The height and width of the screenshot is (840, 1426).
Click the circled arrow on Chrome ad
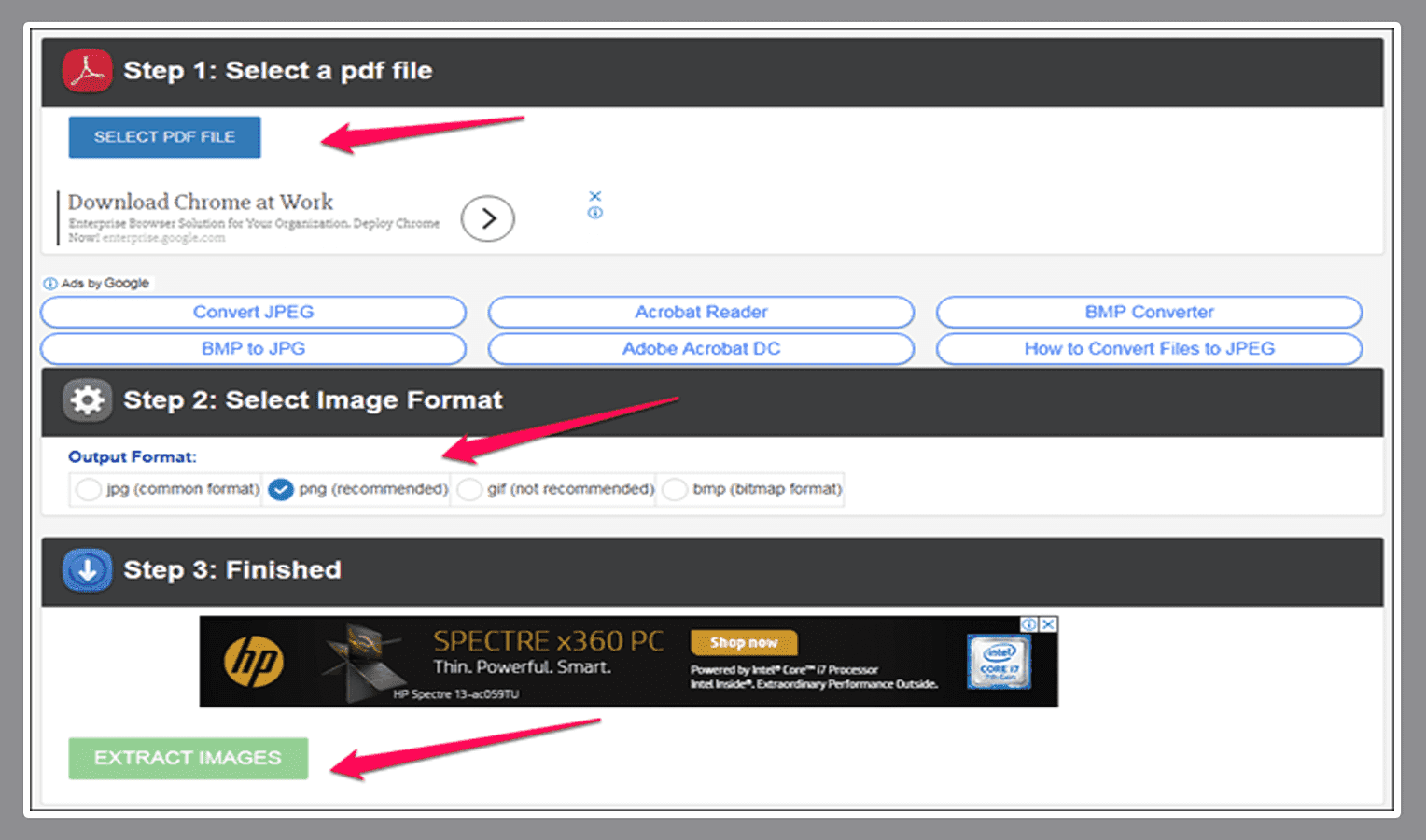point(487,218)
